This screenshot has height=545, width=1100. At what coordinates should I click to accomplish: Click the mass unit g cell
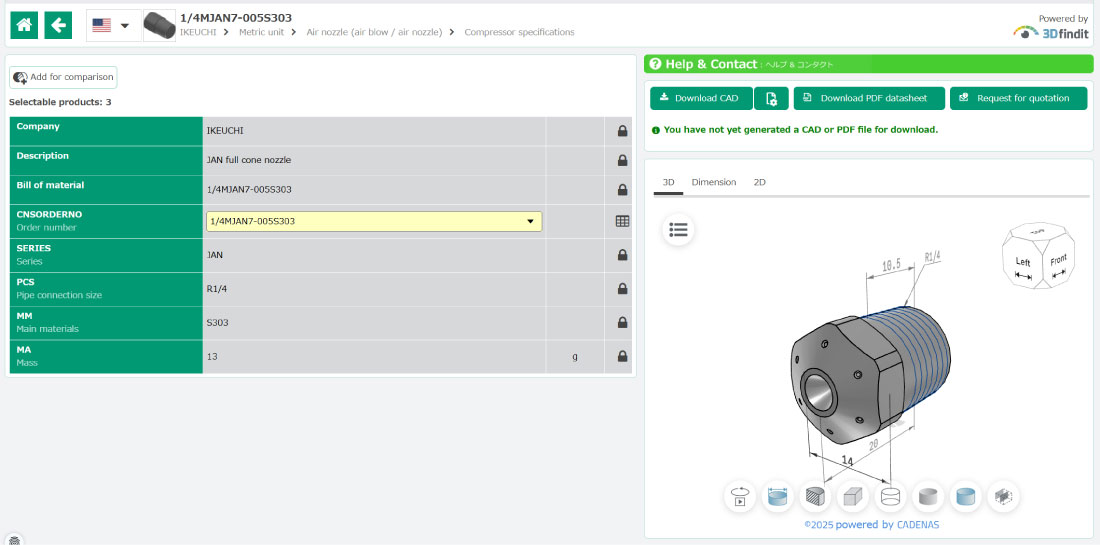click(575, 356)
